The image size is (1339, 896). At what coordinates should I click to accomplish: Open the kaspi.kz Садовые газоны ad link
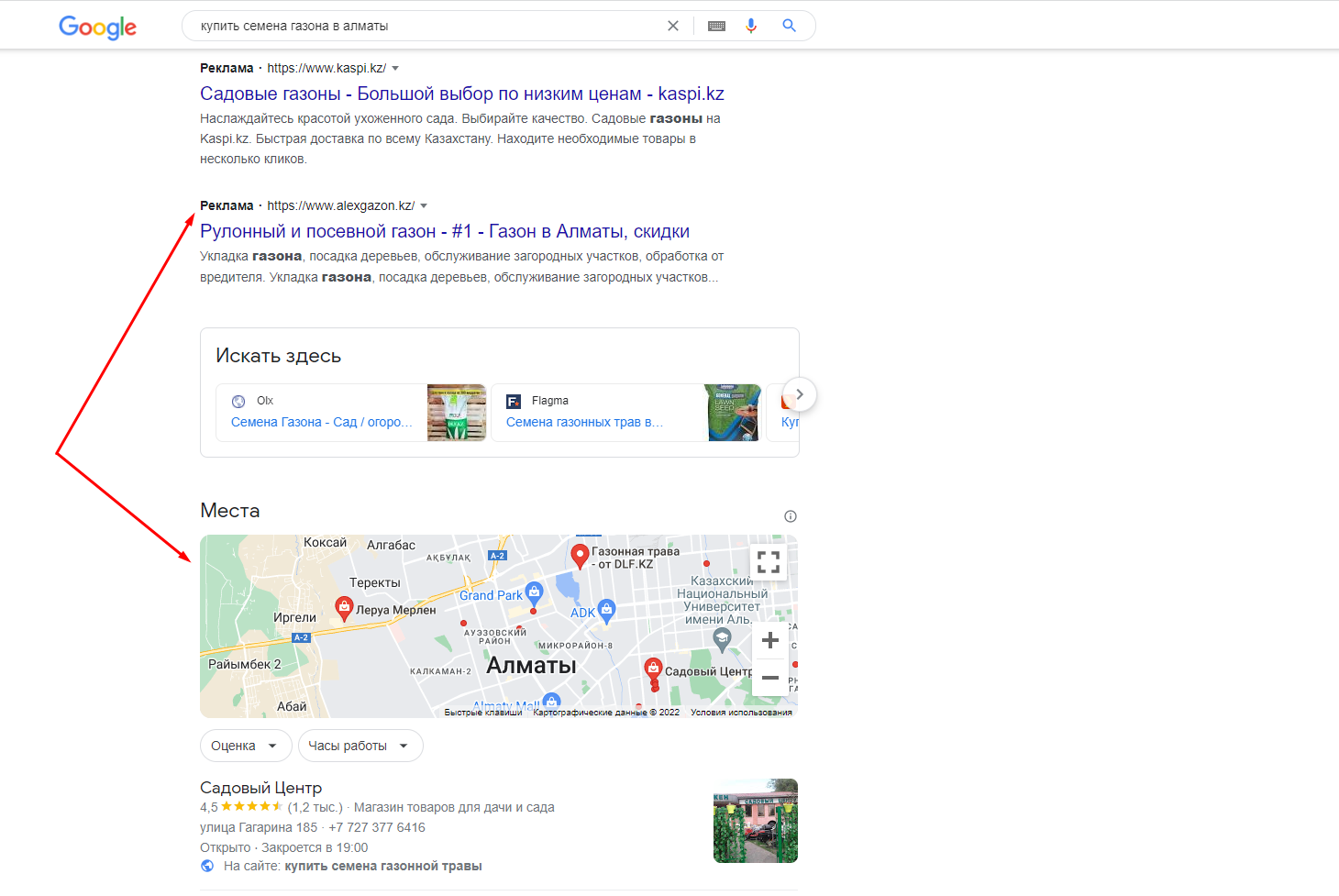tap(462, 94)
